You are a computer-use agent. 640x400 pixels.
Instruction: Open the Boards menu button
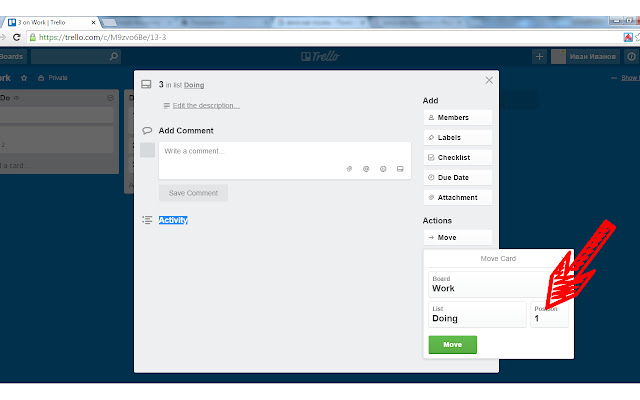[x=12, y=56]
